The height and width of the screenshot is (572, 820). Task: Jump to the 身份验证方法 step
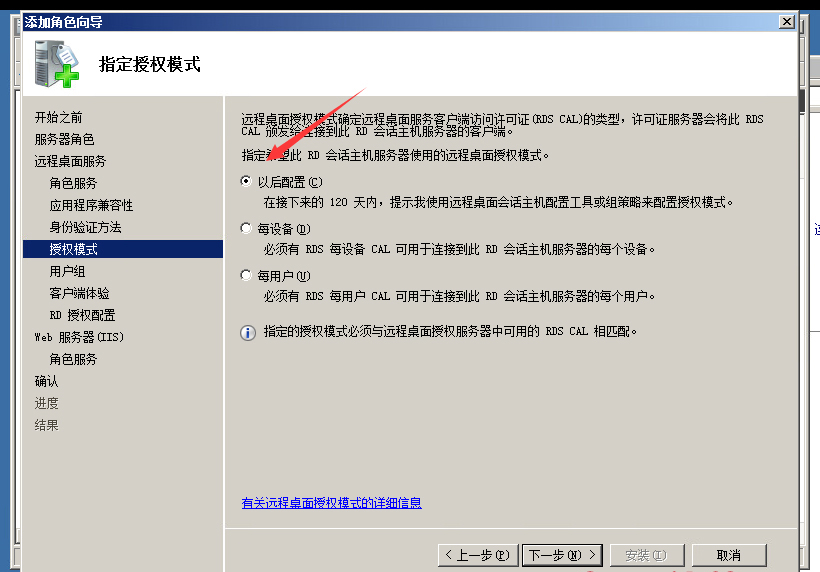[85, 227]
